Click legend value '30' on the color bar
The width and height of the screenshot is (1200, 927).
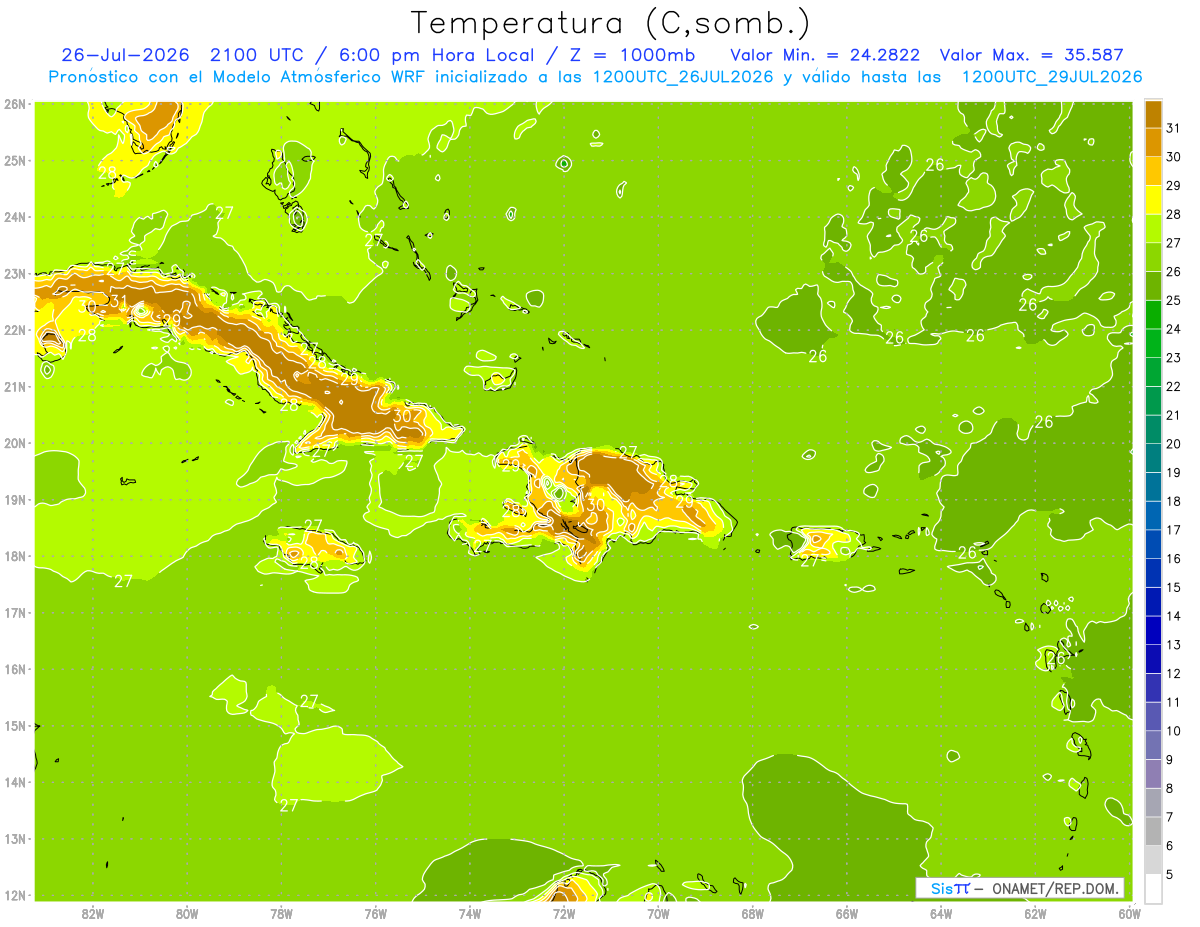pyautogui.click(x=1173, y=157)
